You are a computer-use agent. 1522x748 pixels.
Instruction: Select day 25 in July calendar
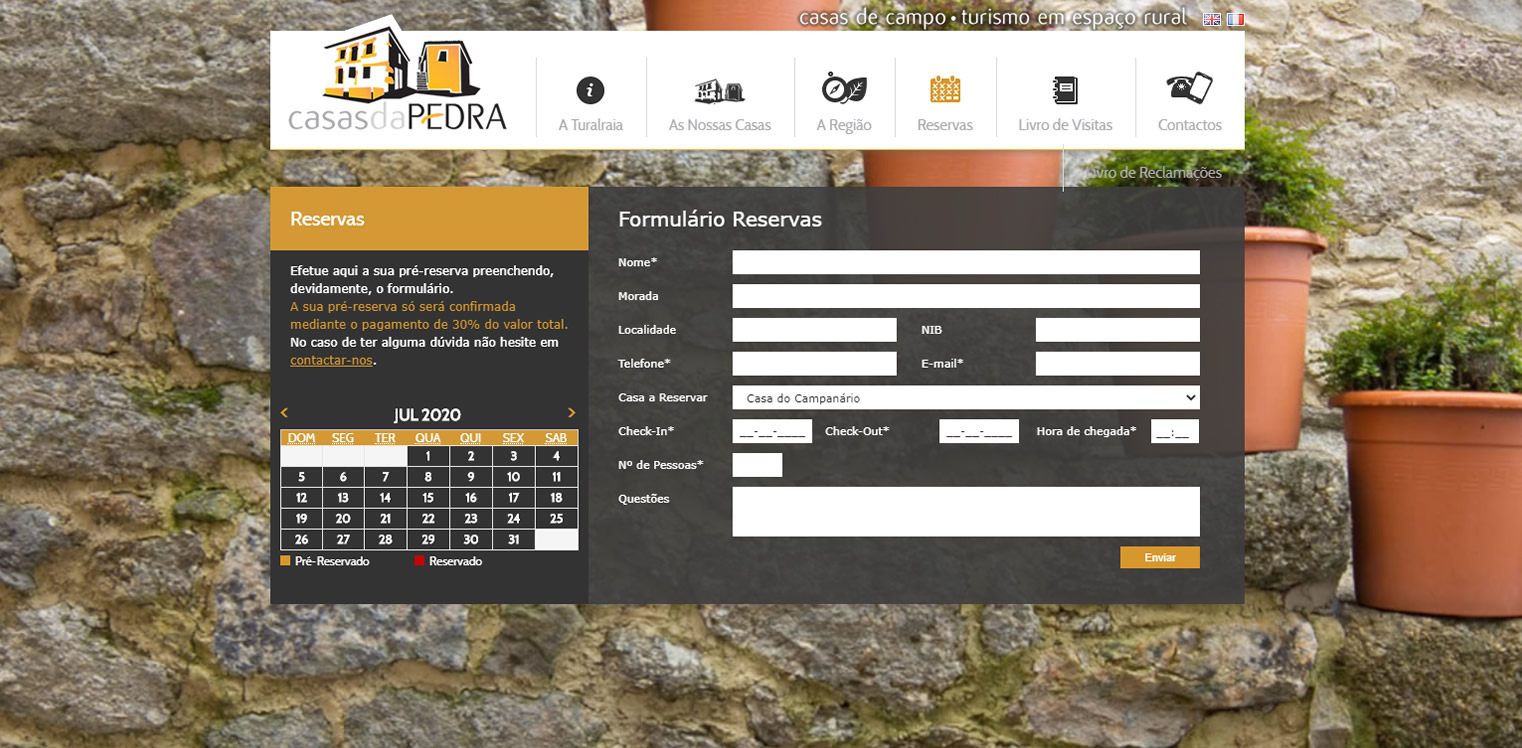click(557, 519)
